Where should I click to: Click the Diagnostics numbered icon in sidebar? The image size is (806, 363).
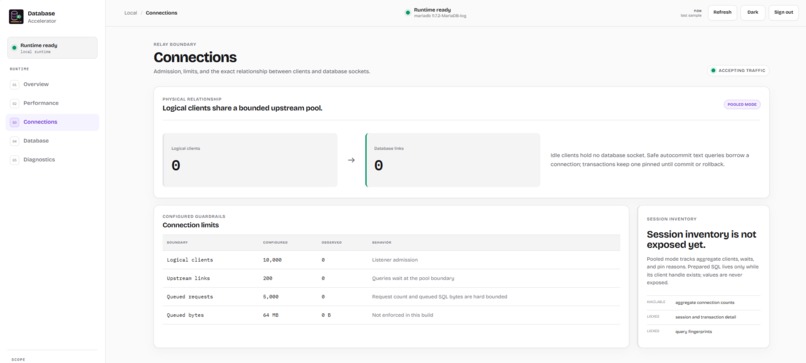pyautogui.click(x=14, y=160)
